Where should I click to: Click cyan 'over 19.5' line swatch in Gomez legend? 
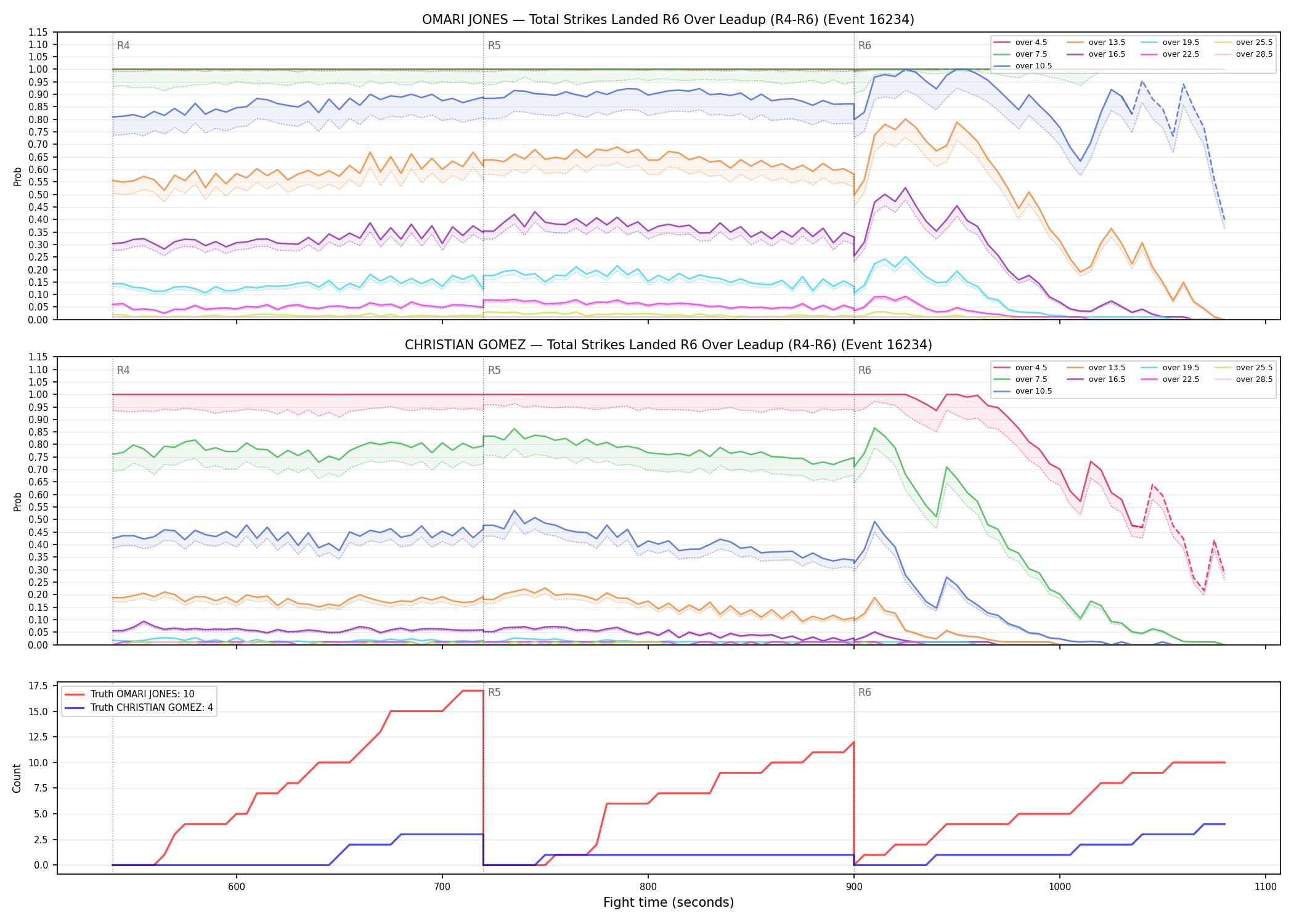tap(1149, 368)
